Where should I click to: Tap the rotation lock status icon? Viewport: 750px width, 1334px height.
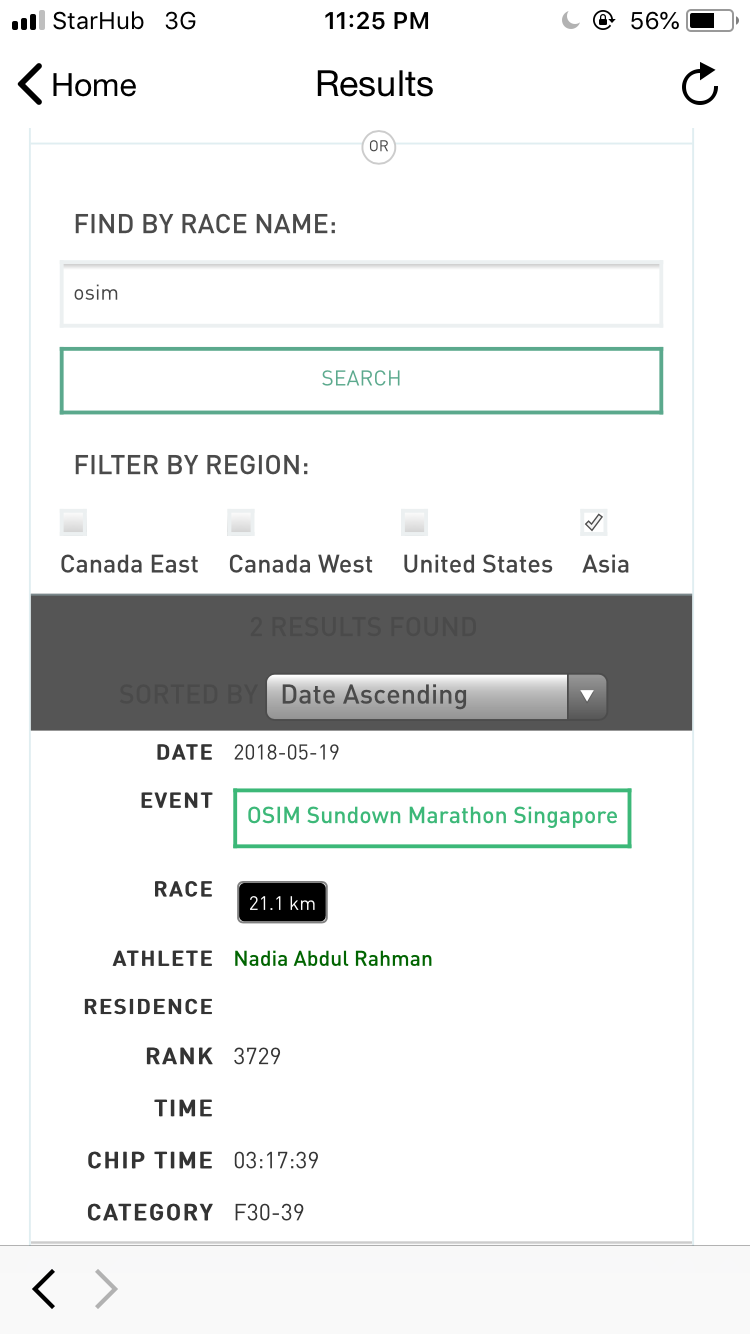pos(603,21)
